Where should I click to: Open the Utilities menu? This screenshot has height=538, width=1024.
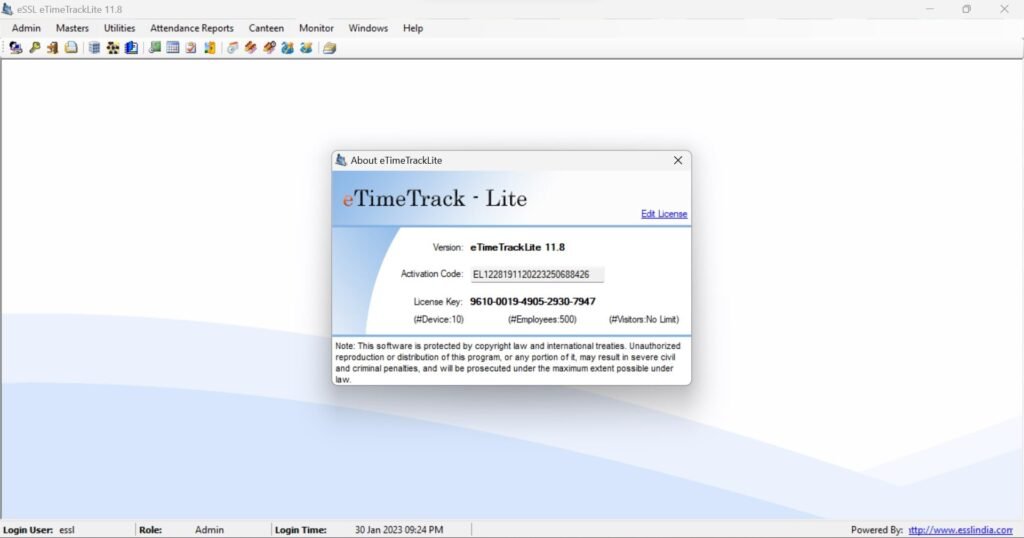tap(120, 28)
